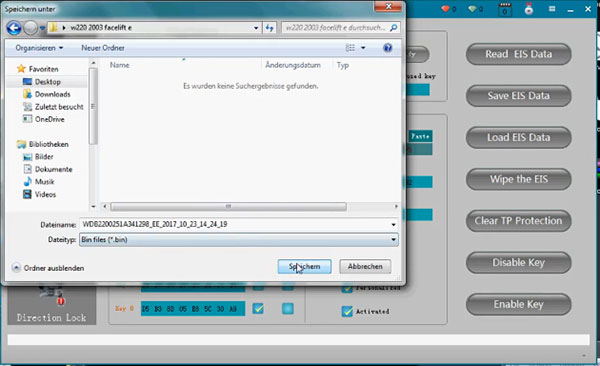Screen dimensions: 600x366
Task: Toggle the unchecked blue box in the Key 8 row
Action: click(x=288, y=309)
